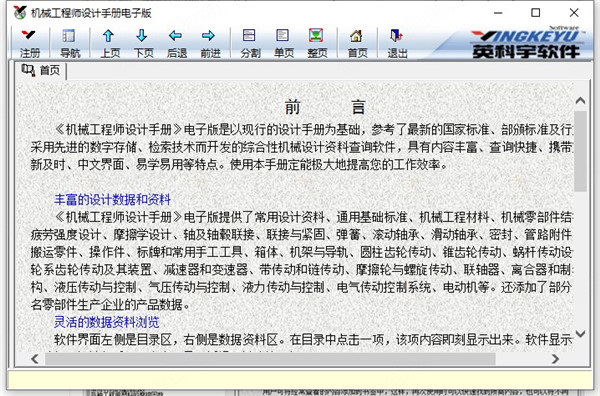
Task: Switch to the 首页 tab
Action: pyautogui.click(x=41, y=70)
